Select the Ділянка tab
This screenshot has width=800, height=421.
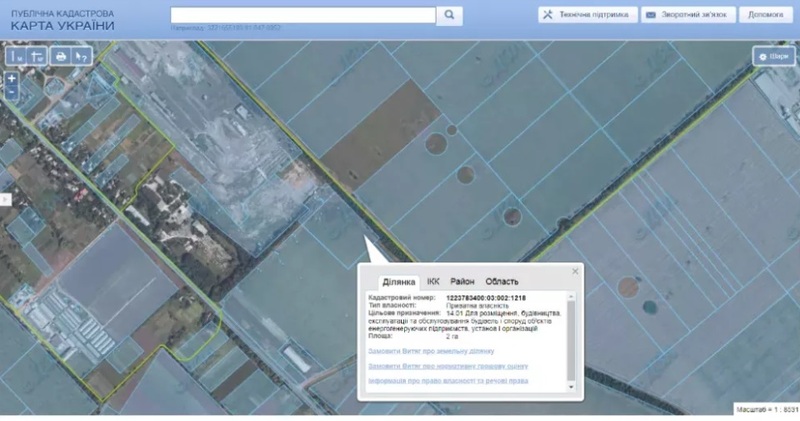(x=397, y=282)
